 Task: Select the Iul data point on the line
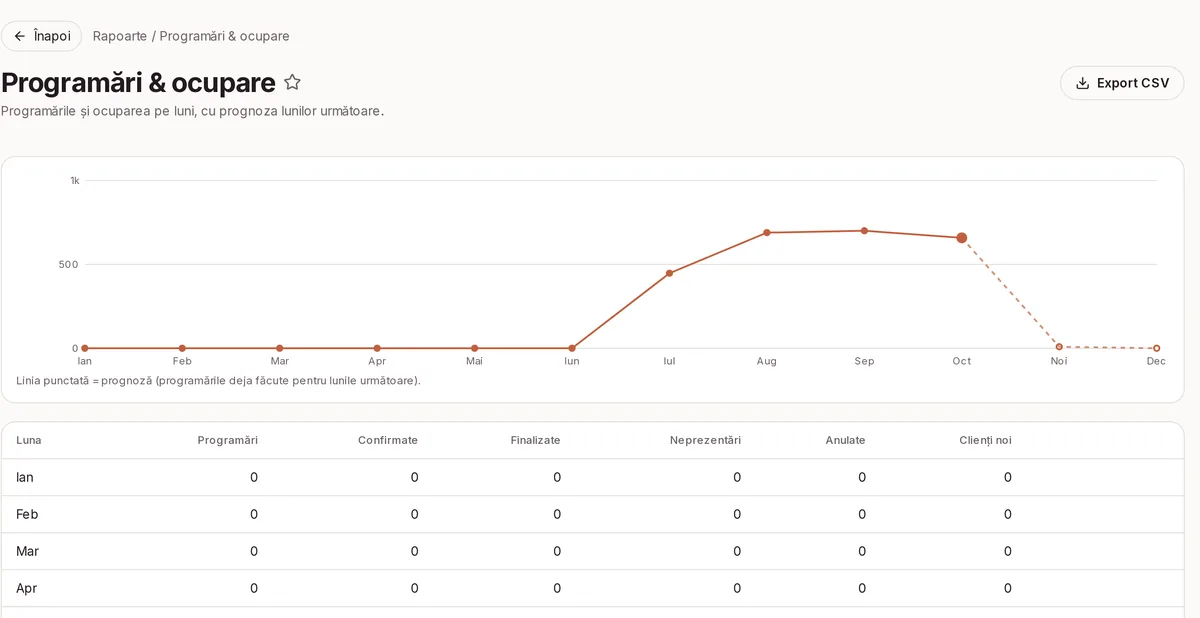click(670, 273)
